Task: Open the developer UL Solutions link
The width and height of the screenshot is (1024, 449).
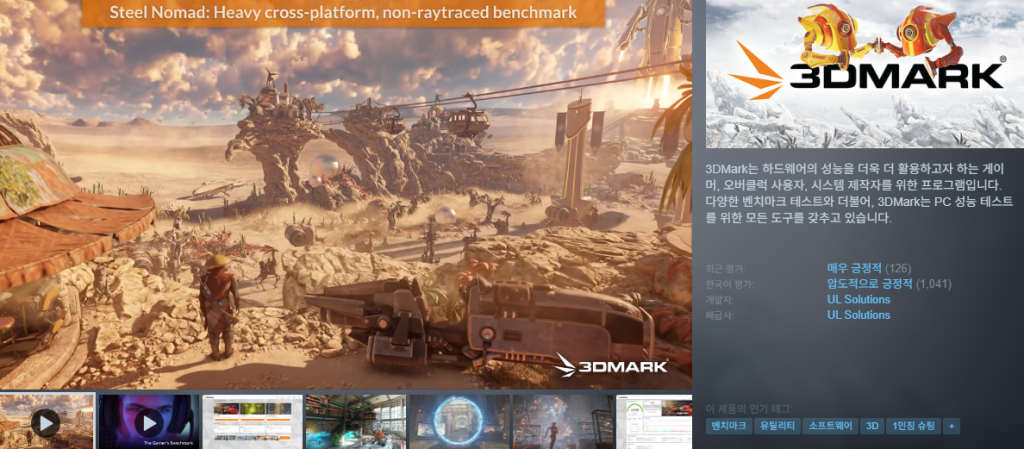Action: coord(858,299)
